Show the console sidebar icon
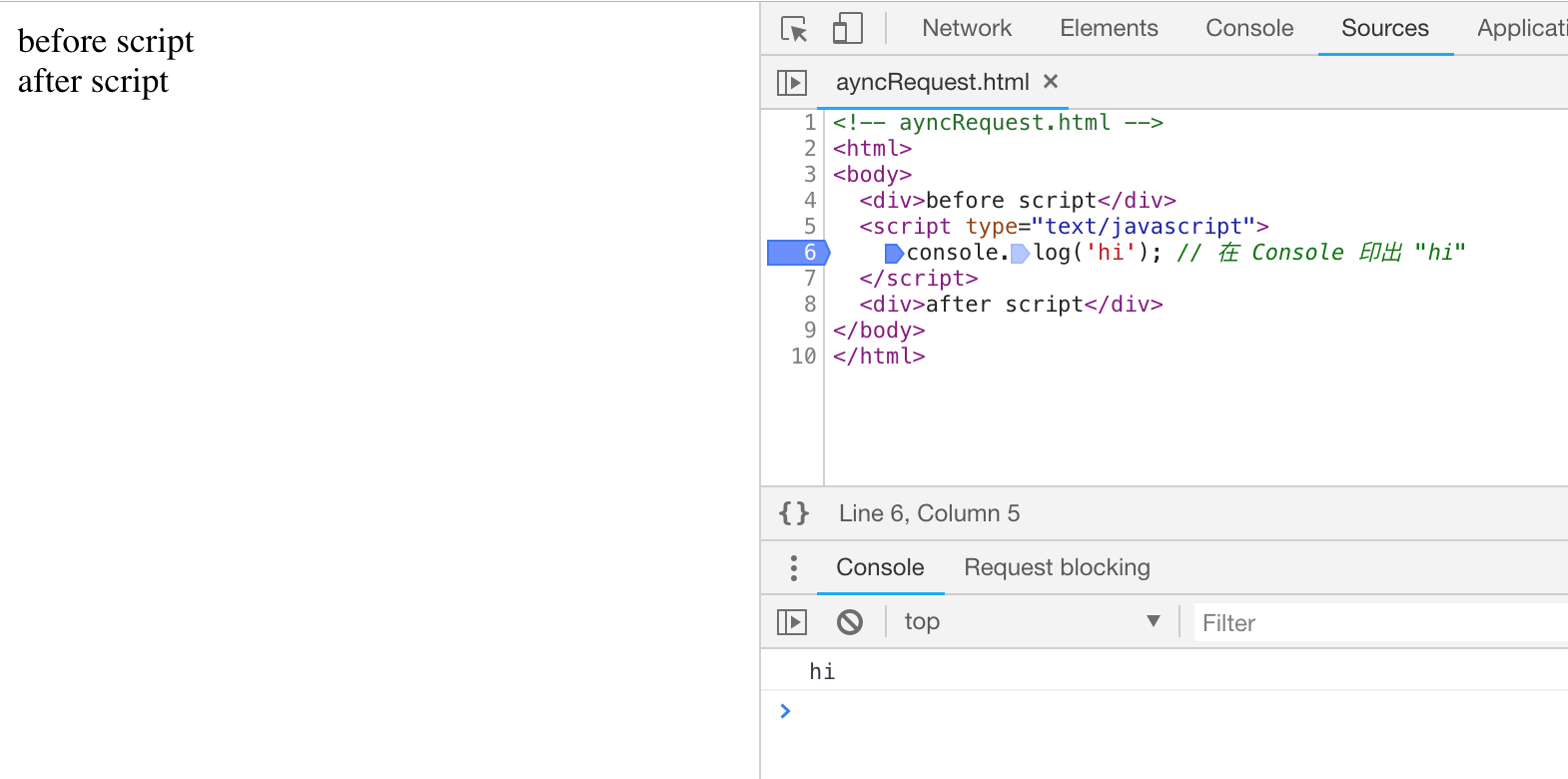Image resolution: width=1568 pixels, height=779 pixels. click(x=792, y=622)
